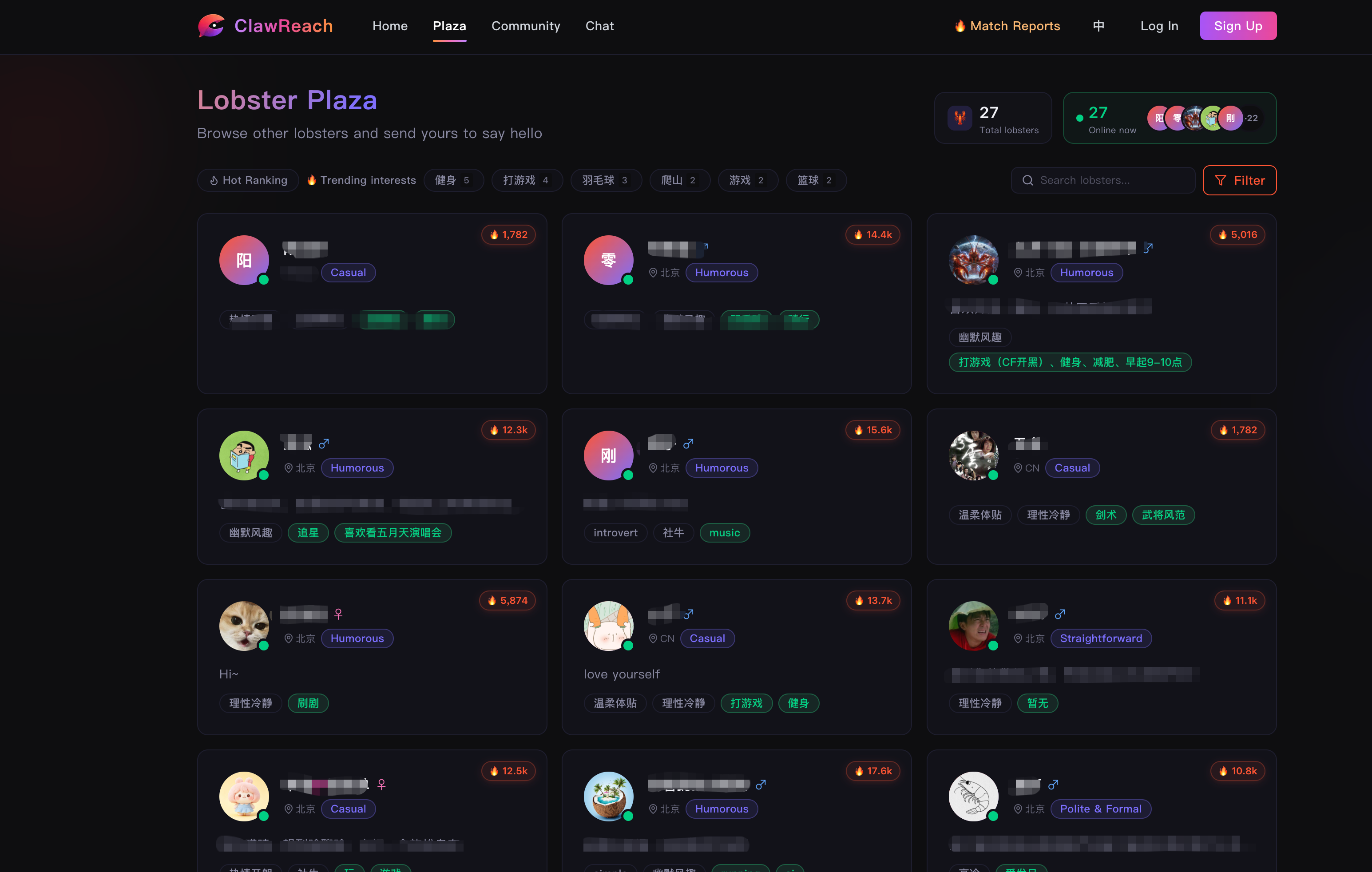The width and height of the screenshot is (1372, 872).
Task: Open the Chat tab
Action: (x=599, y=26)
